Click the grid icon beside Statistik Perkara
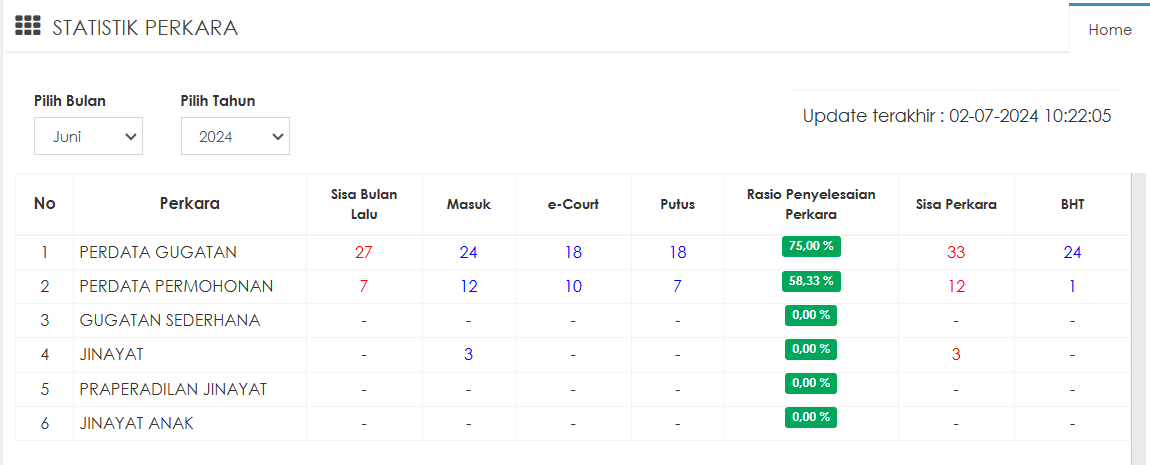The height and width of the screenshot is (465, 1150). pos(27,26)
